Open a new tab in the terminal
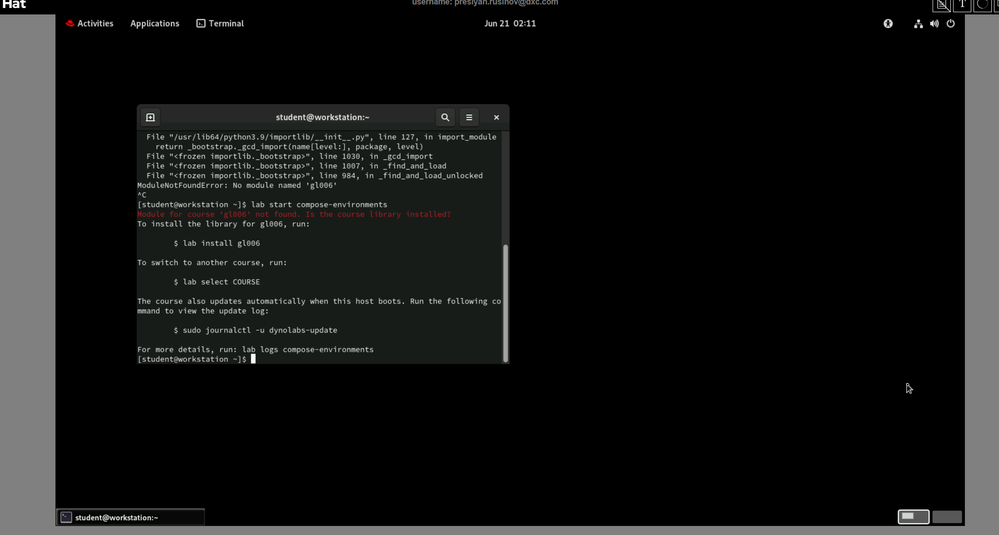 [150, 117]
